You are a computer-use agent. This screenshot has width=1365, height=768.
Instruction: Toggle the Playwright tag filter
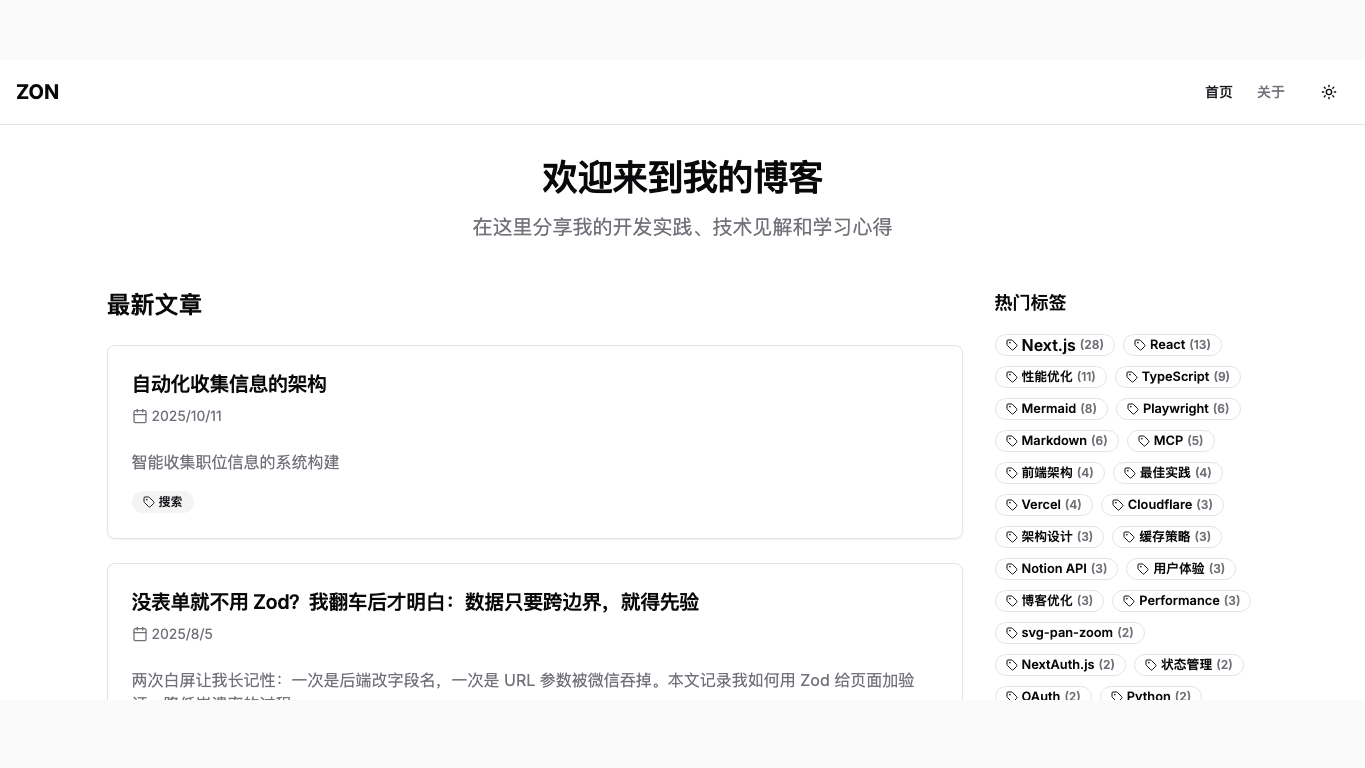[x=1178, y=409]
